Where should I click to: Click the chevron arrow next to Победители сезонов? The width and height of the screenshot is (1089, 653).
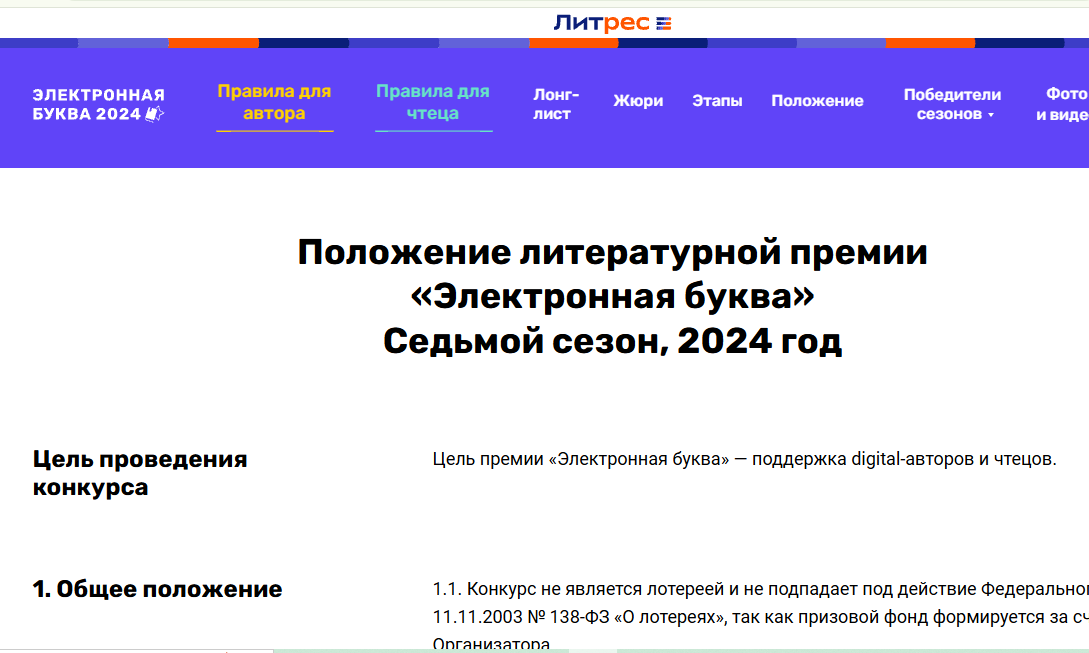(x=991, y=115)
